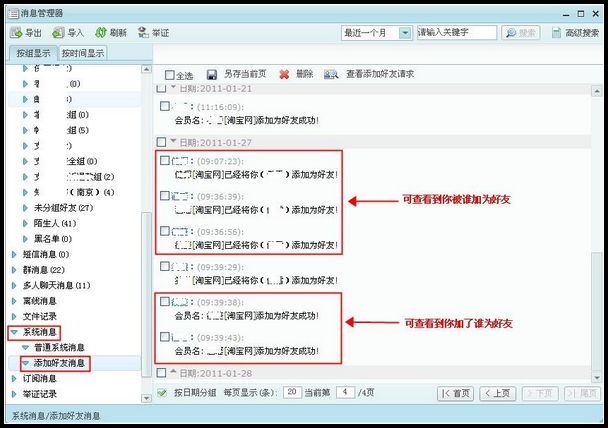Select the 按组显示 tab

[x=33, y=53]
